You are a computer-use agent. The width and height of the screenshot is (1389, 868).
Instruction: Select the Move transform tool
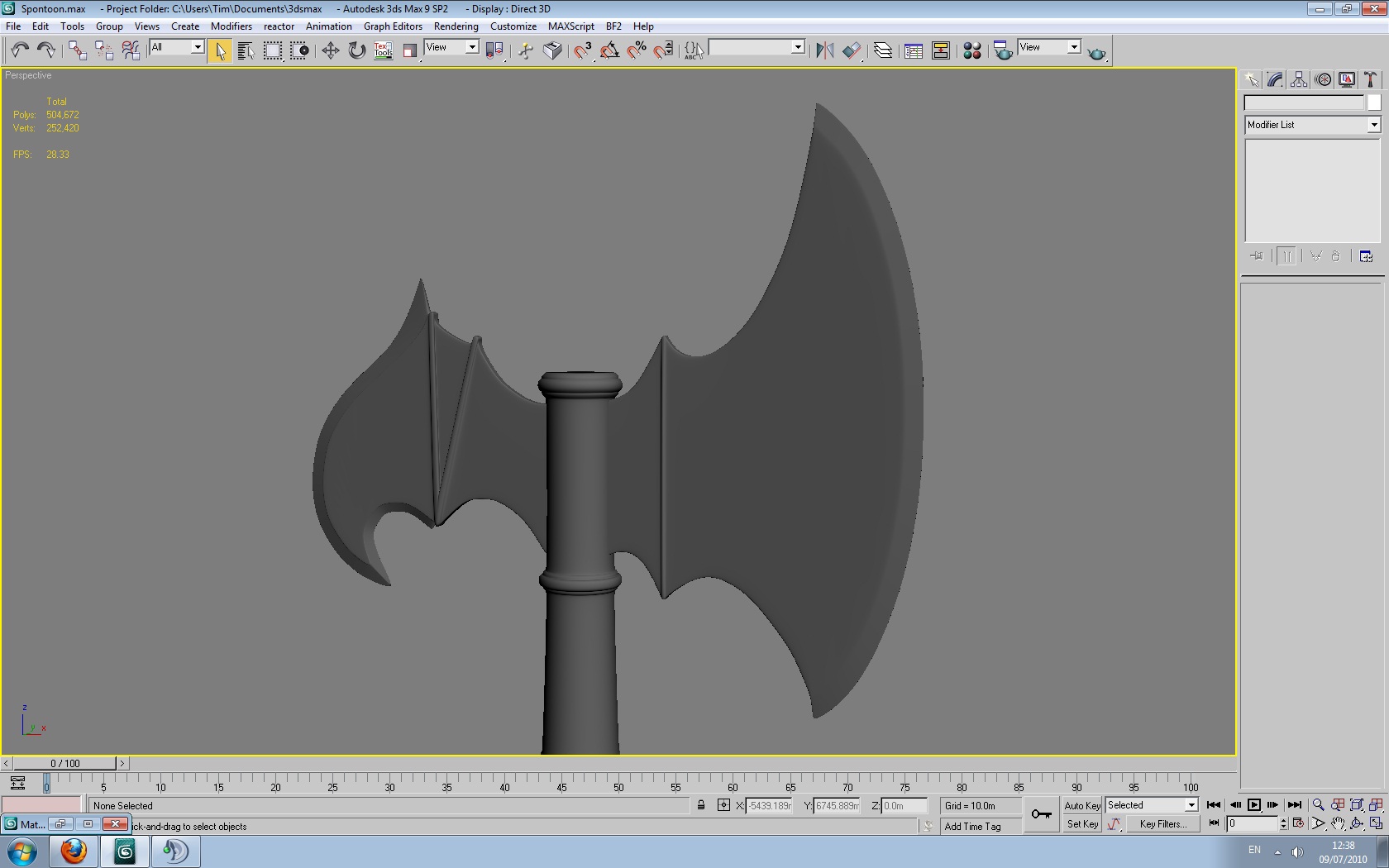tap(330, 51)
